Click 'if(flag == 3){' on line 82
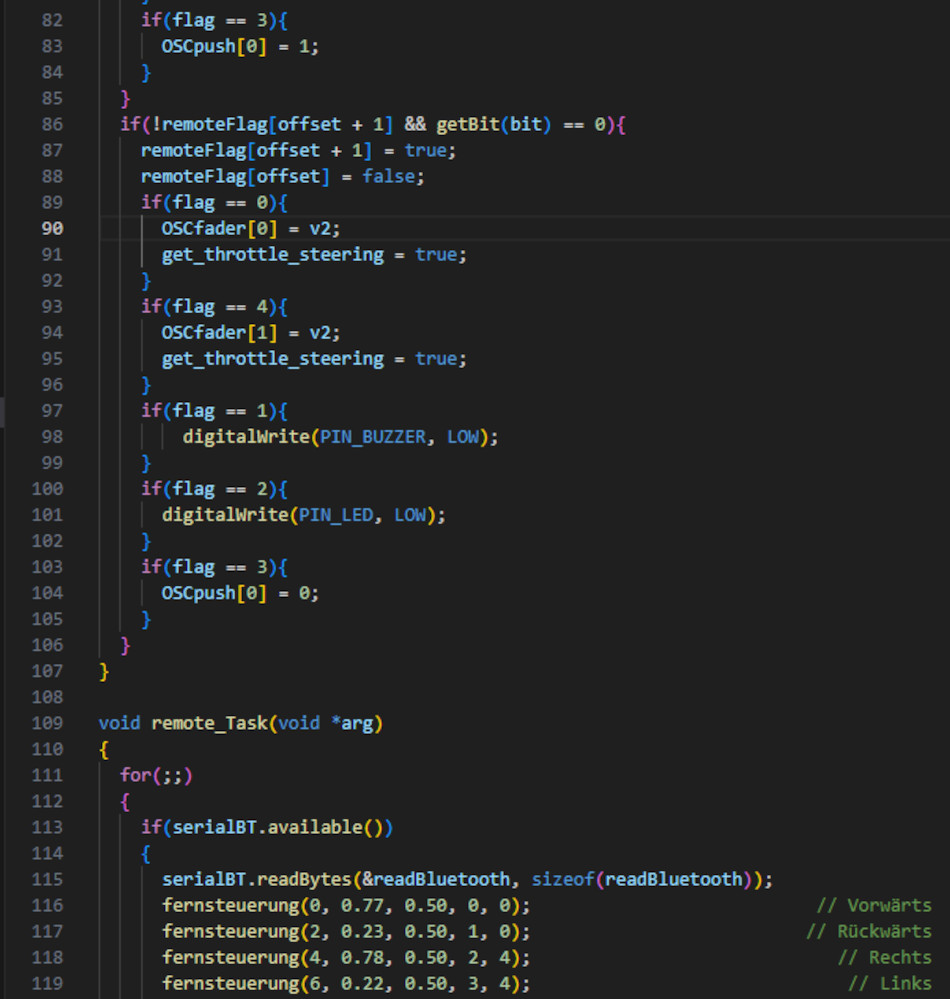The height and width of the screenshot is (999, 950). point(214,20)
